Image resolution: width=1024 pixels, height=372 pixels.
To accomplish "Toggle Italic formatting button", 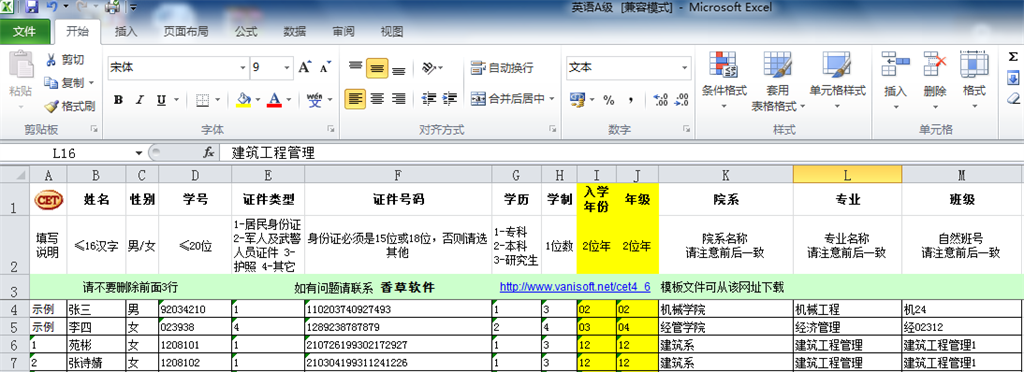I will [x=139, y=100].
